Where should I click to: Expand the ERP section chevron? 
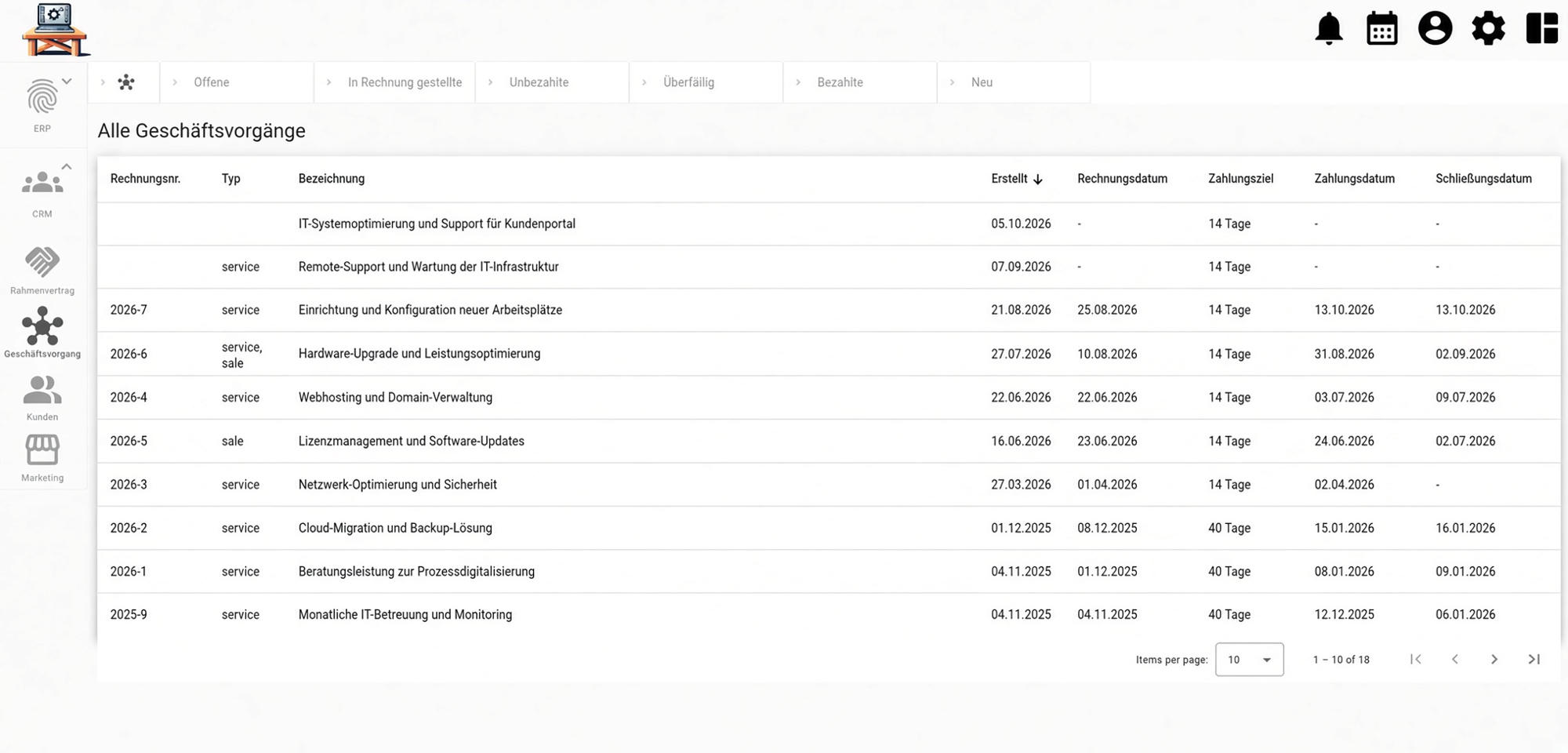point(67,81)
